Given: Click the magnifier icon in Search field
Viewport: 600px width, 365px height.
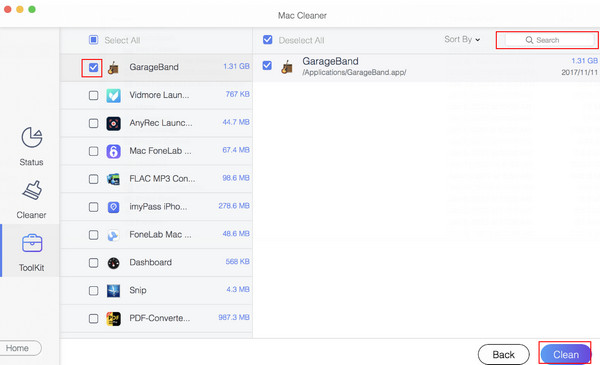Looking at the screenshot, I should pos(529,40).
